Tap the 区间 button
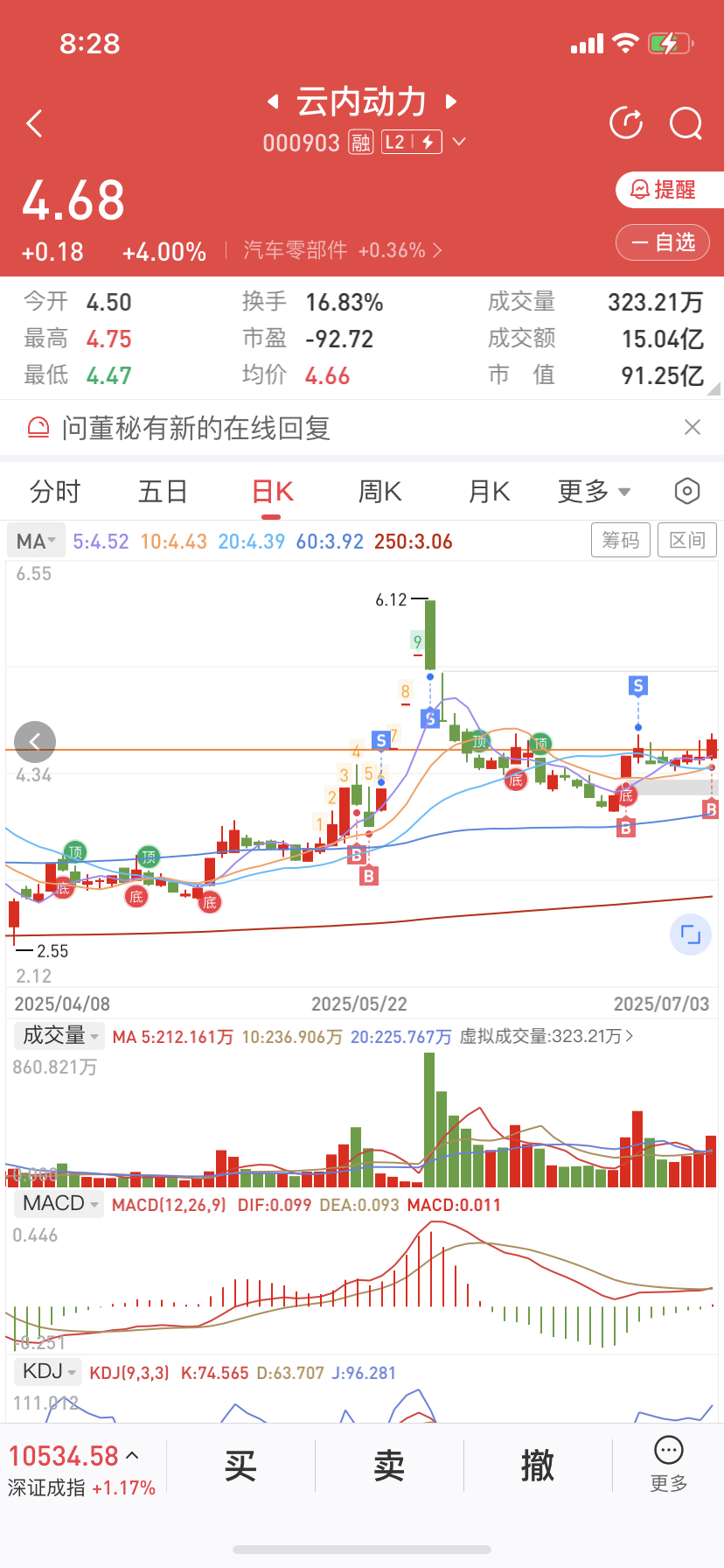This screenshot has height=1568, width=724. (687, 540)
